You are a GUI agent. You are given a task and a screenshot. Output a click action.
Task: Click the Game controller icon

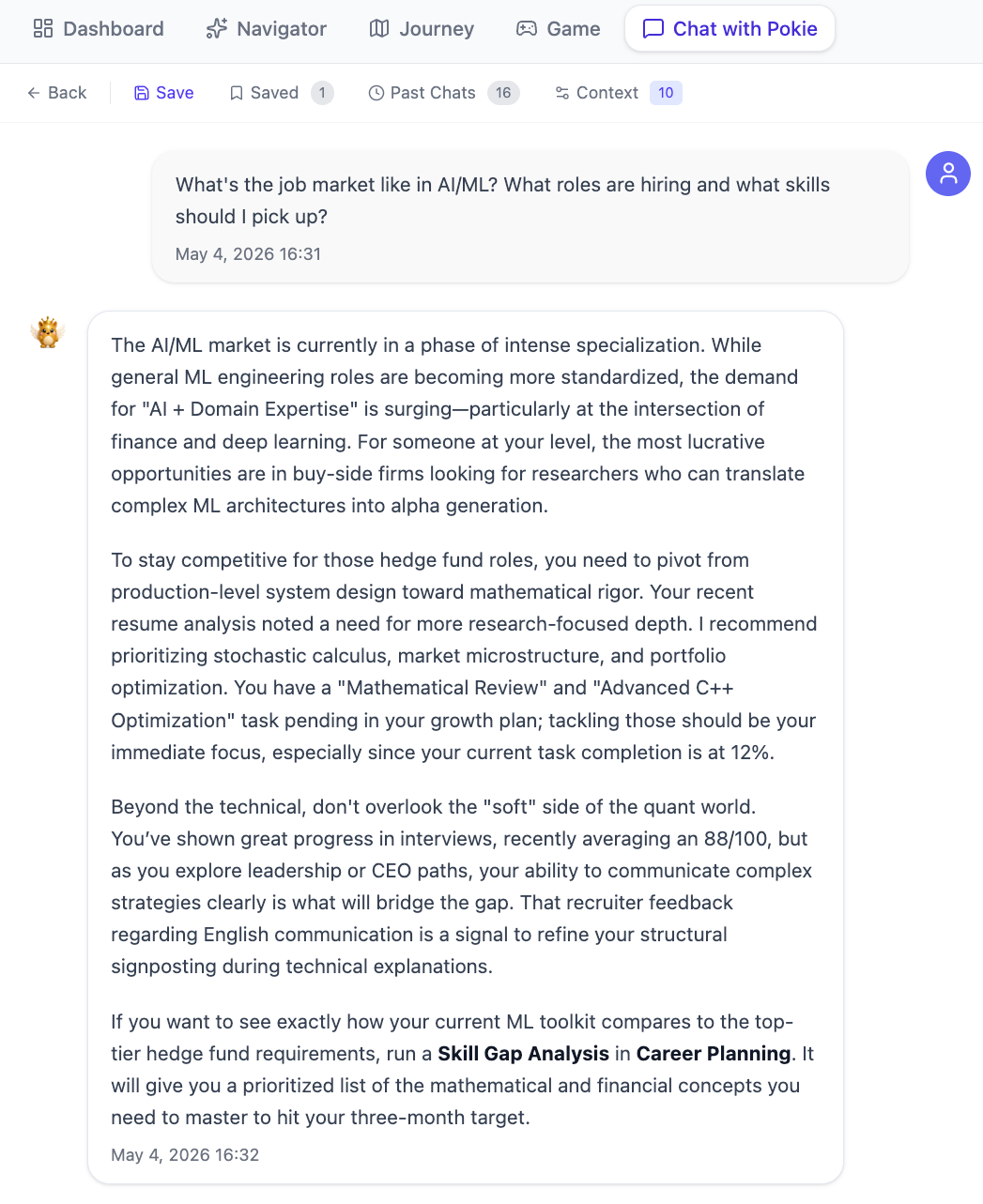[527, 29]
